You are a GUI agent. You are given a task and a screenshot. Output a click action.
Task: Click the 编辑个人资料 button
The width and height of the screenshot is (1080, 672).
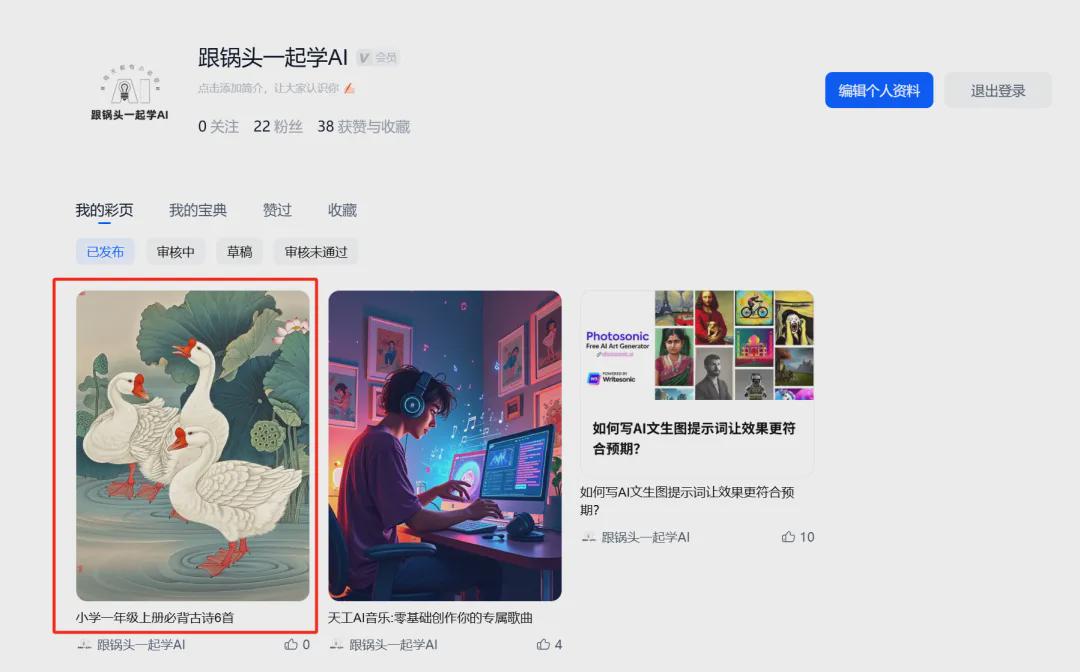click(878, 90)
